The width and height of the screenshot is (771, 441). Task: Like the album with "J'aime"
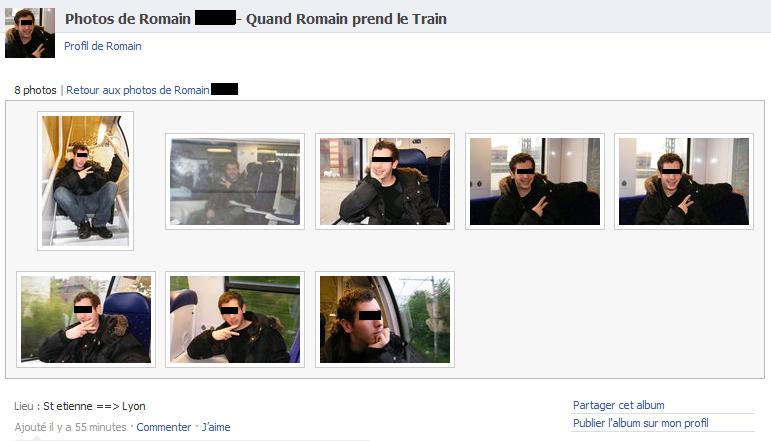point(216,427)
